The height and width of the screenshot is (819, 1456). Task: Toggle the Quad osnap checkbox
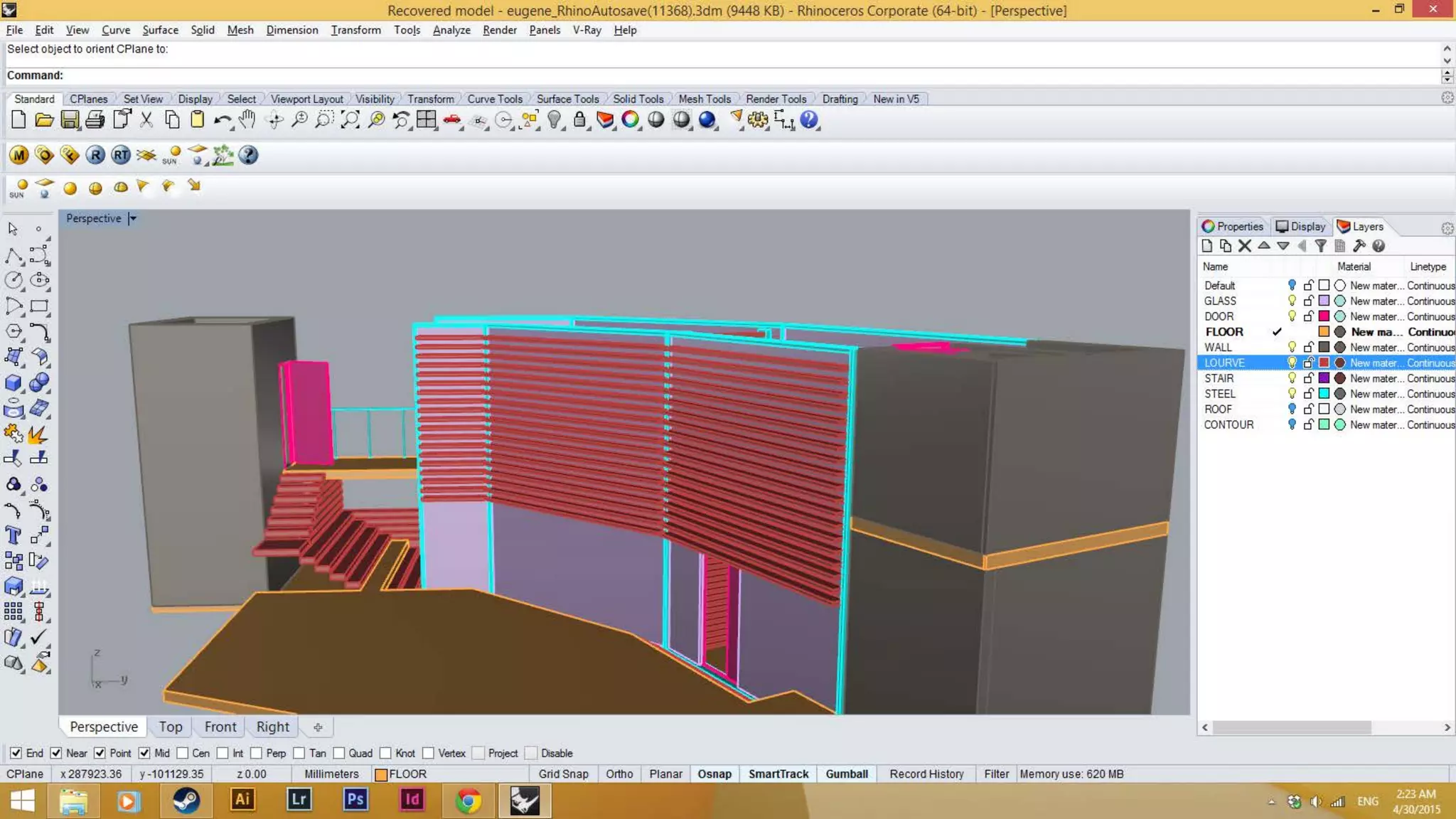coord(339,753)
